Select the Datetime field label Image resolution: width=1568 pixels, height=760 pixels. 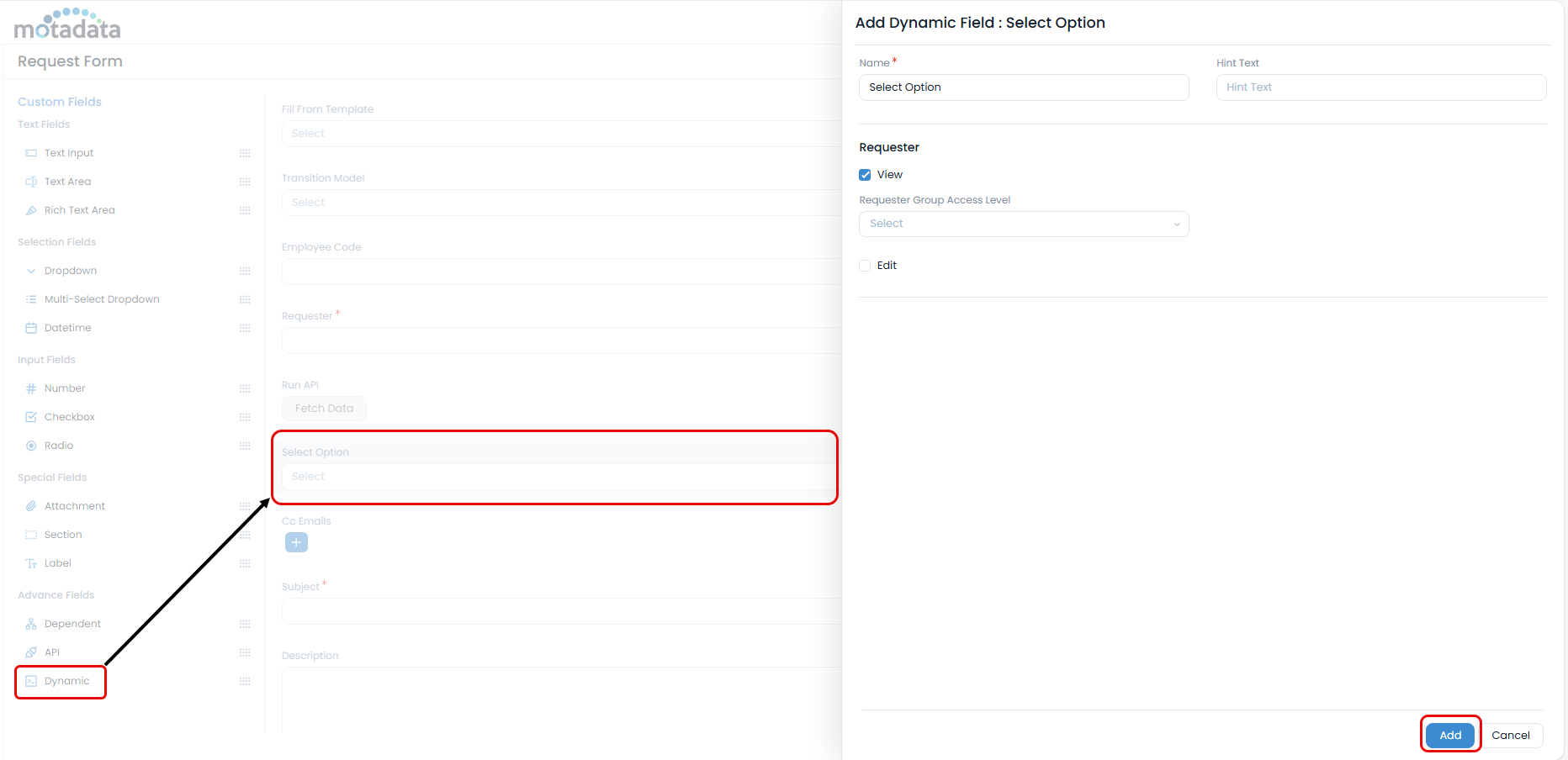click(68, 328)
